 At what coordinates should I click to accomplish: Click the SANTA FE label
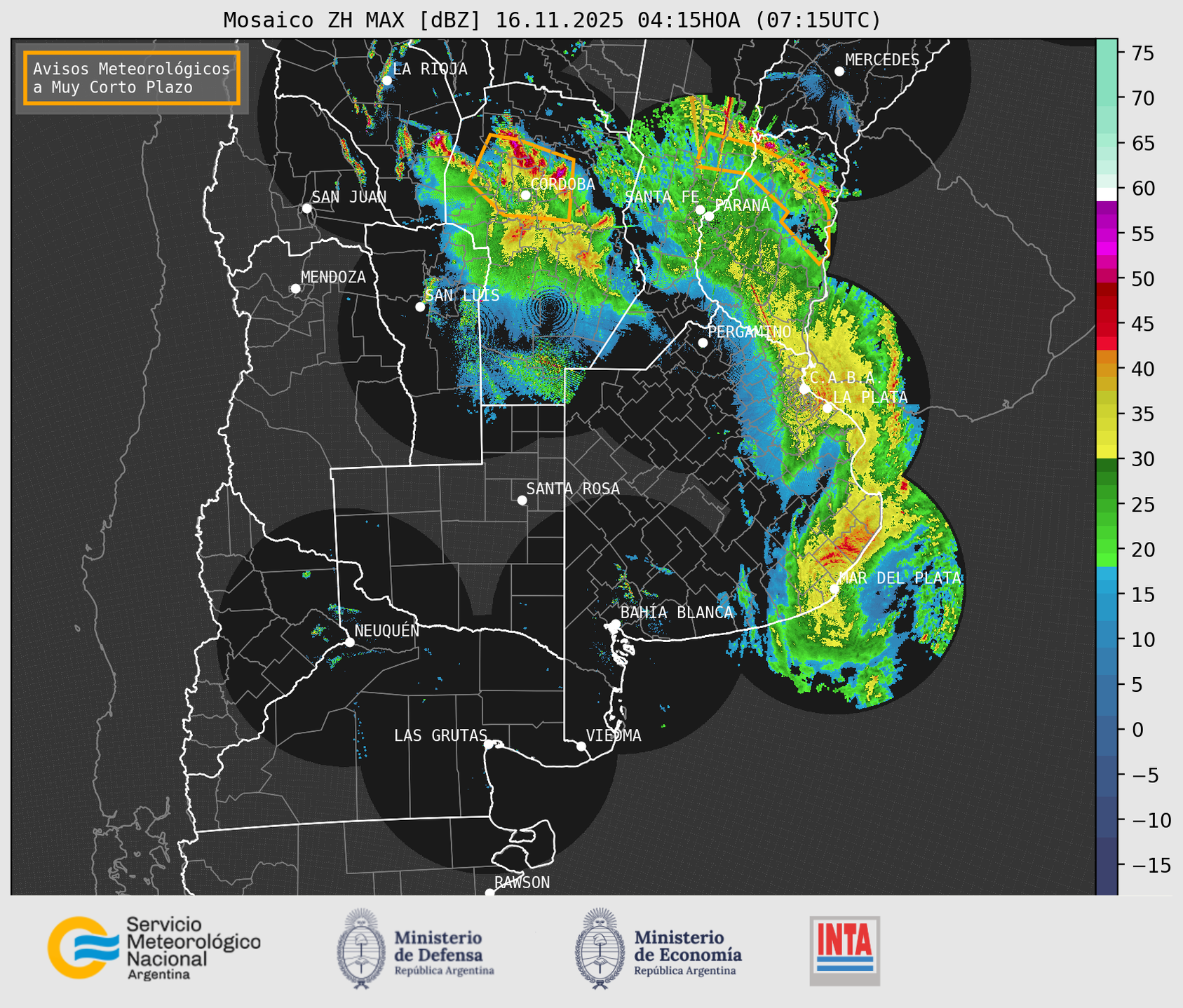click(x=662, y=197)
